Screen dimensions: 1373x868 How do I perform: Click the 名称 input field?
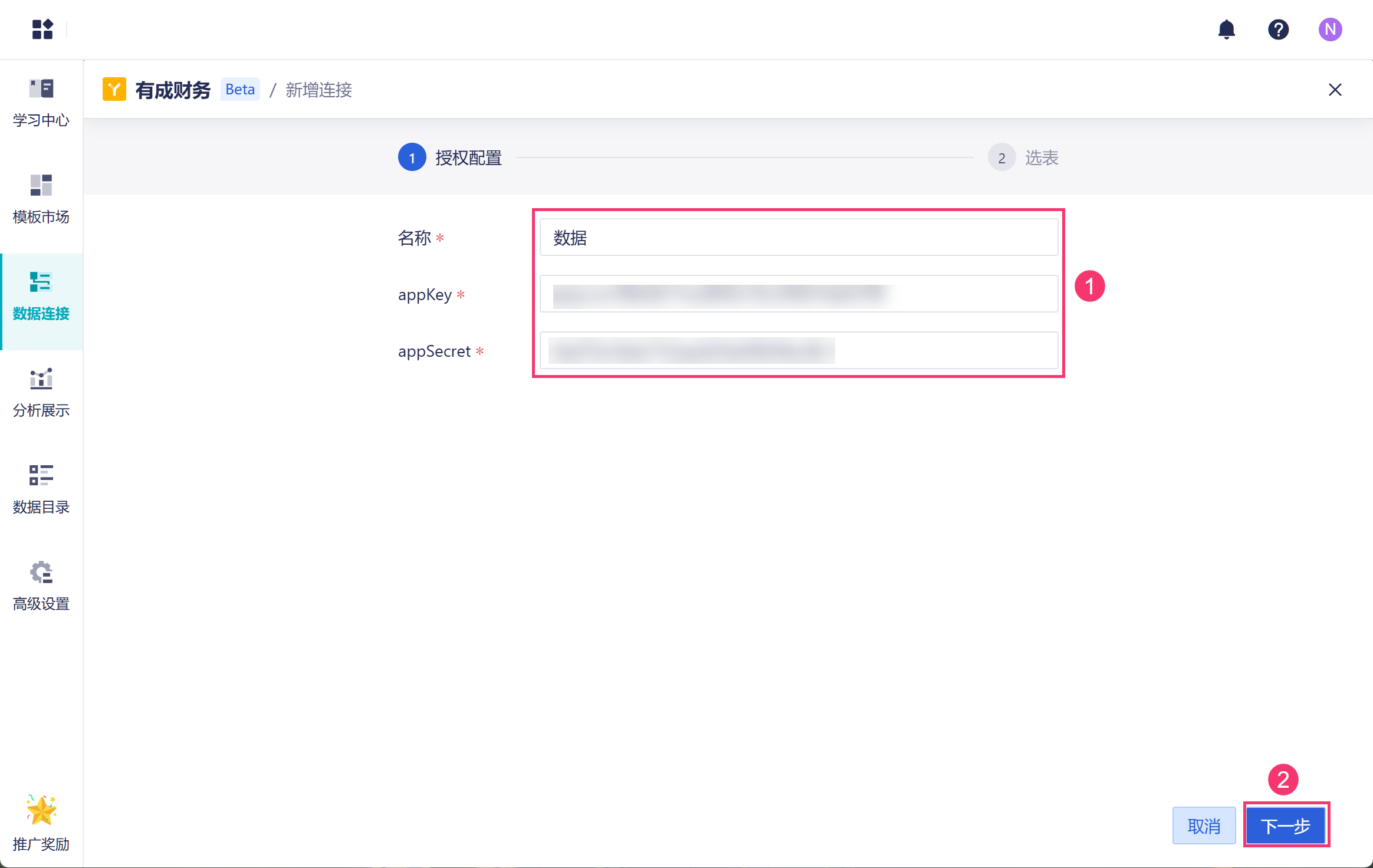pyautogui.click(x=799, y=238)
